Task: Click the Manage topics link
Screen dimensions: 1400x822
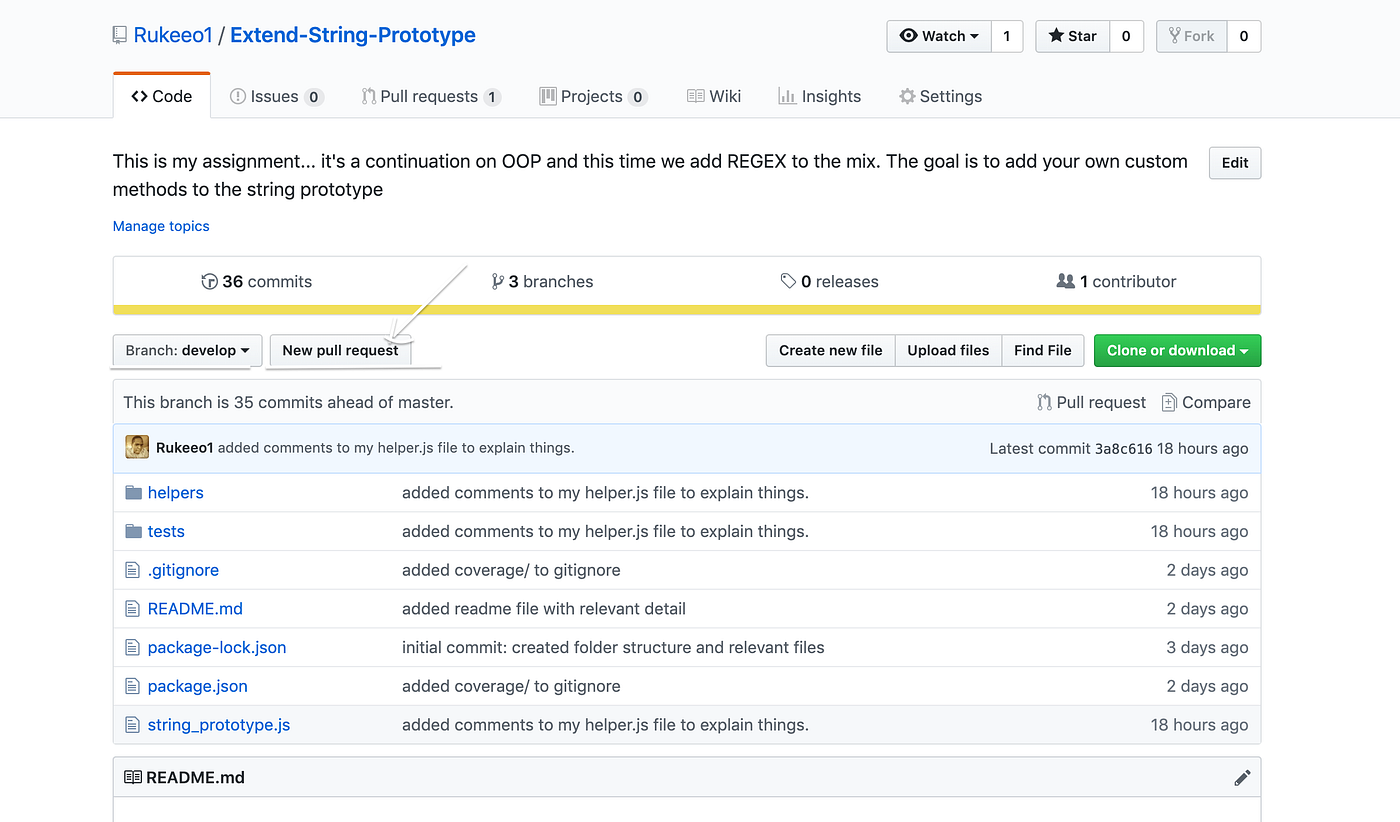Action: coord(161,226)
